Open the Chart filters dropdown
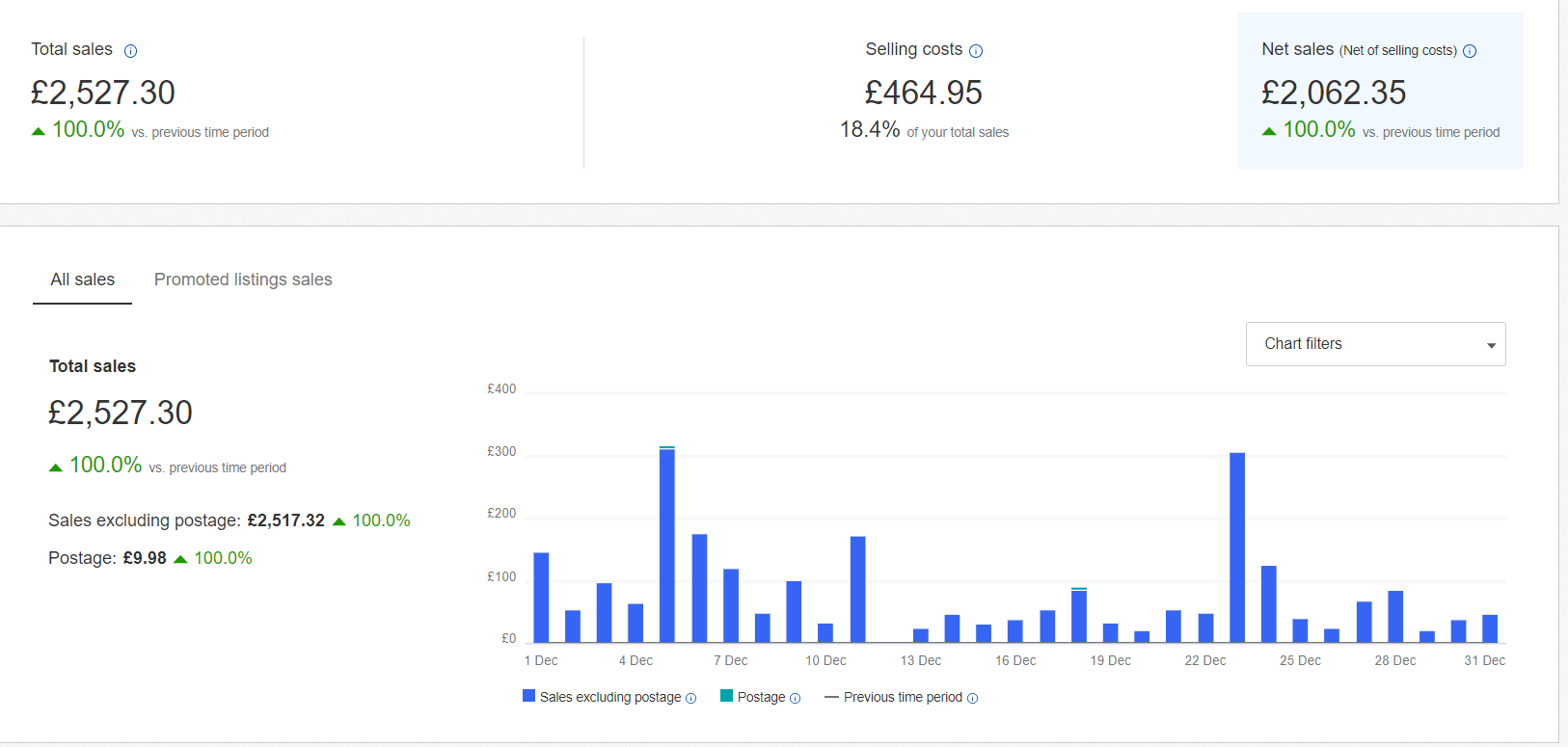1568x747 pixels. pyautogui.click(x=1375, y=344)
